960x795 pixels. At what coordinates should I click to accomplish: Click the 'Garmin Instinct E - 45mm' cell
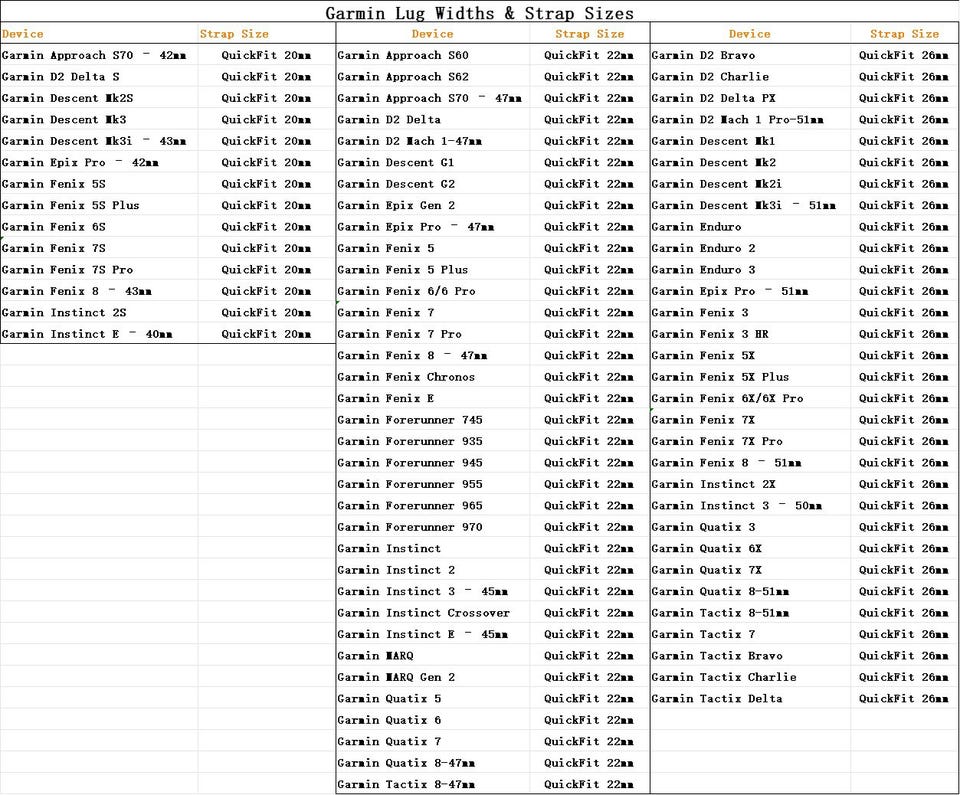[x=433, y=634]
